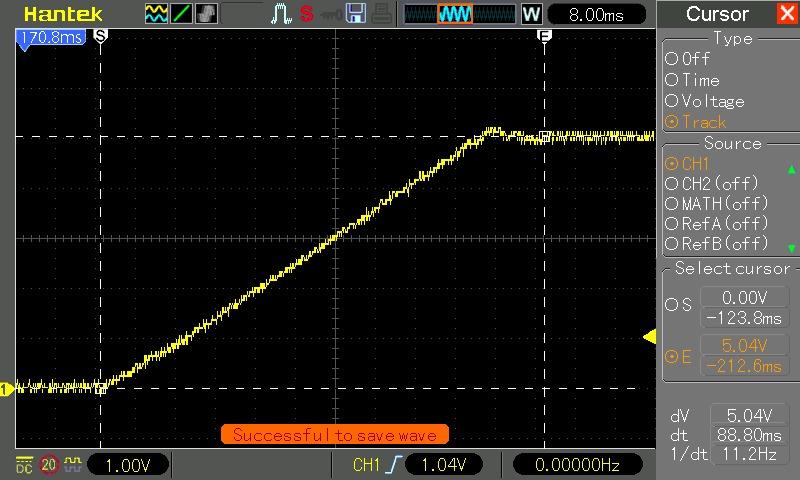Click the grey printer icon
This screenshot has height=480, width=800.
pos(381,14)
